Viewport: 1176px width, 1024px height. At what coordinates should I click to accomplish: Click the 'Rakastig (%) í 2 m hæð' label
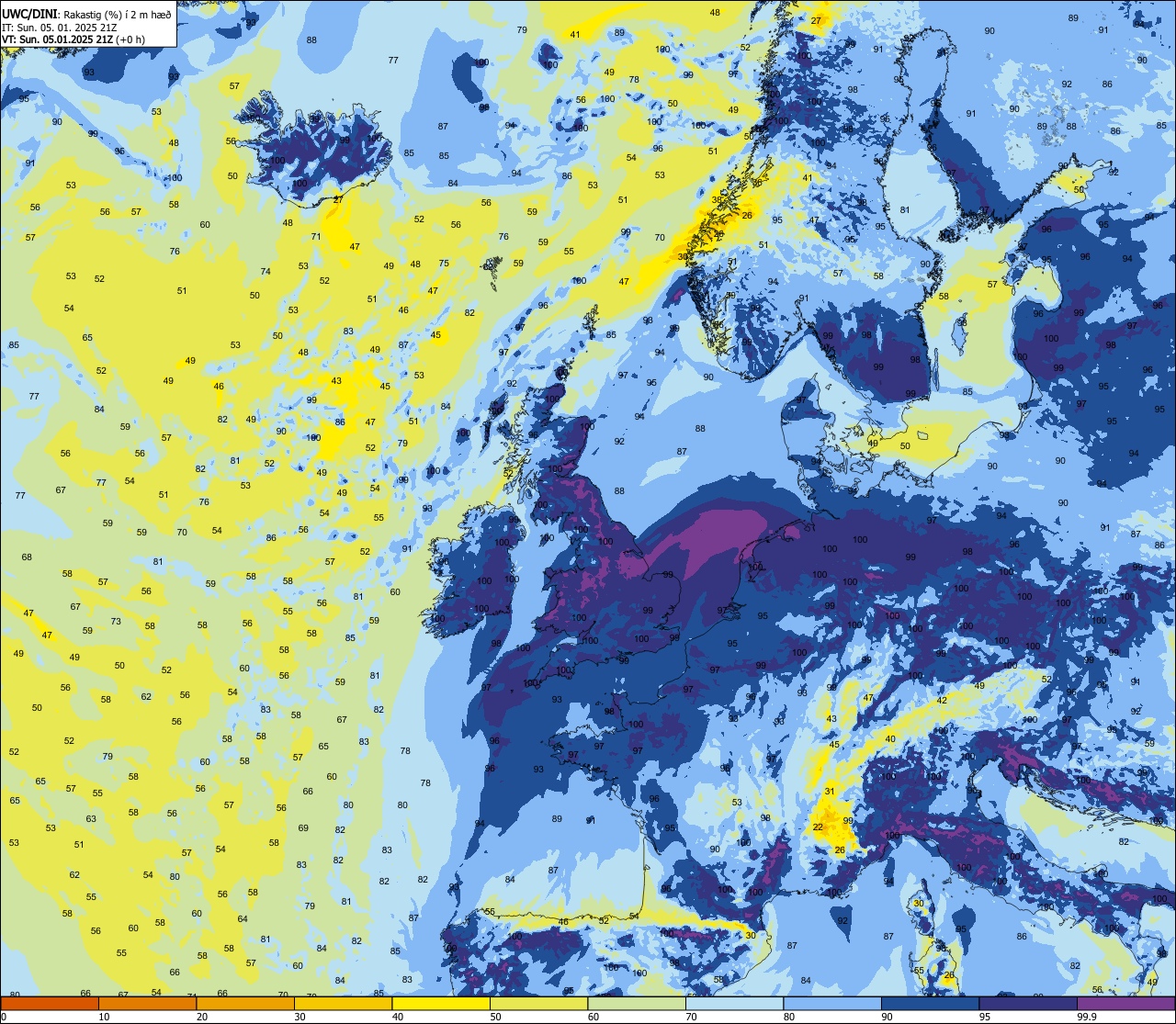(x=116, y=16)
